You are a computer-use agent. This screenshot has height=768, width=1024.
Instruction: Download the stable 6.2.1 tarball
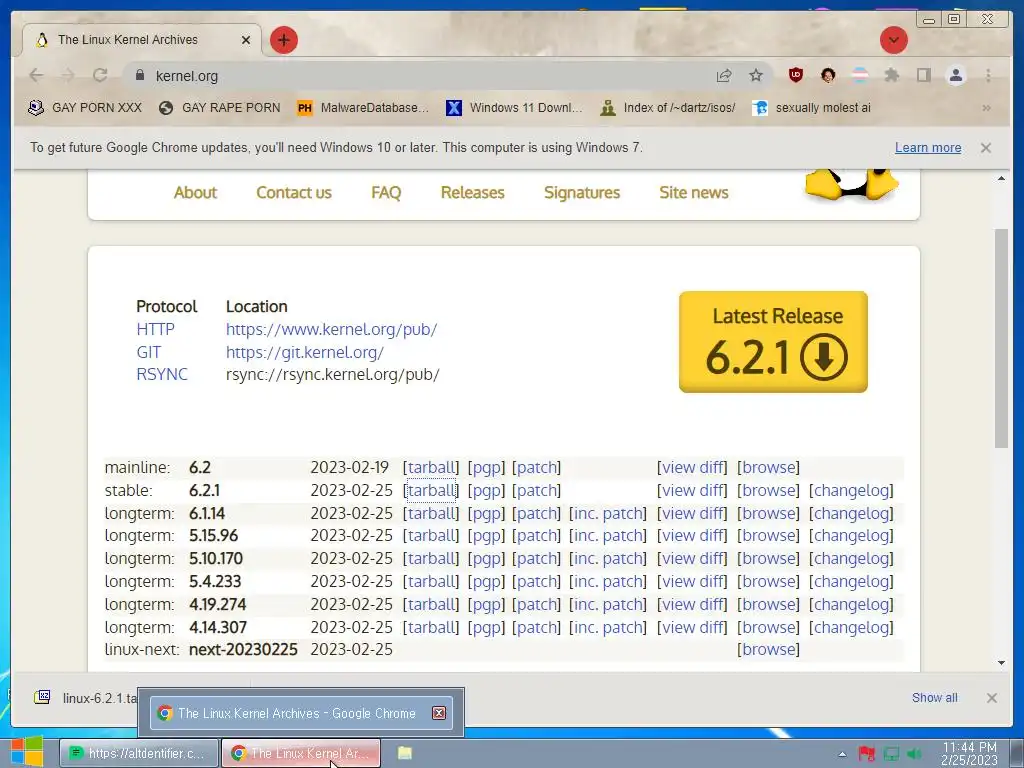(431, 490)
